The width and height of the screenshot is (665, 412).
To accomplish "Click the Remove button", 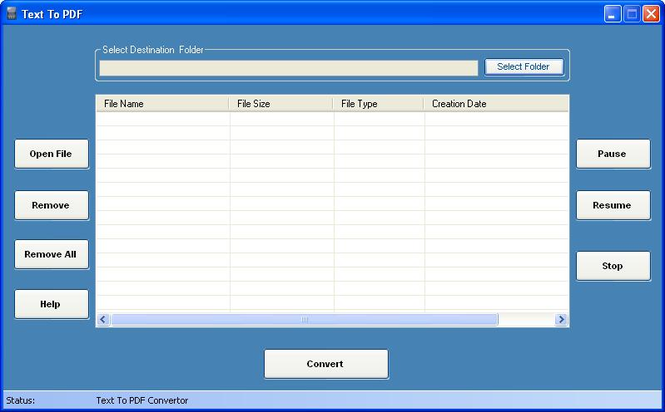I will coord(51,205).
